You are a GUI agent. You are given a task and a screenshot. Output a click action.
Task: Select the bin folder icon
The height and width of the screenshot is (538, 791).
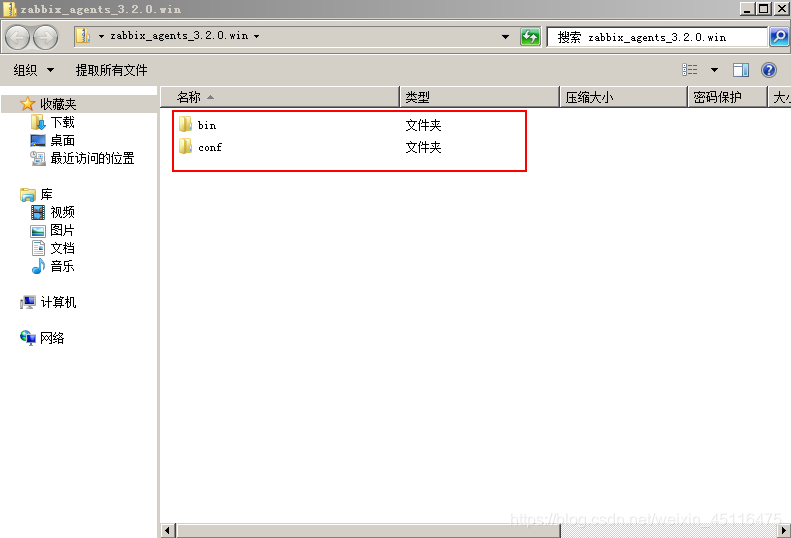click(x=186, y=124)
